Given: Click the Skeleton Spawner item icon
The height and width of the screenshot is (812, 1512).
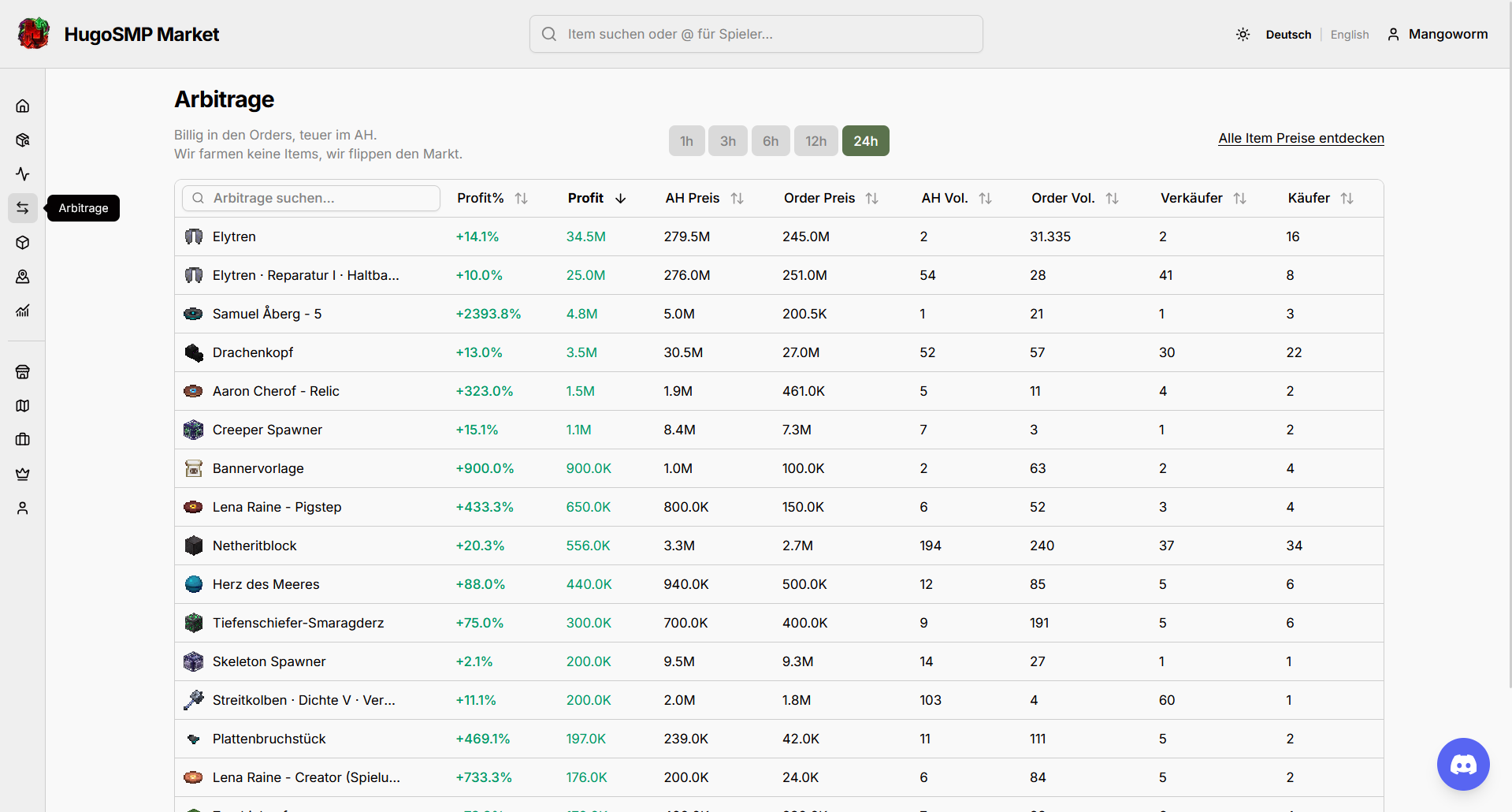Looking at the screenshot, I should click(194, 661).
